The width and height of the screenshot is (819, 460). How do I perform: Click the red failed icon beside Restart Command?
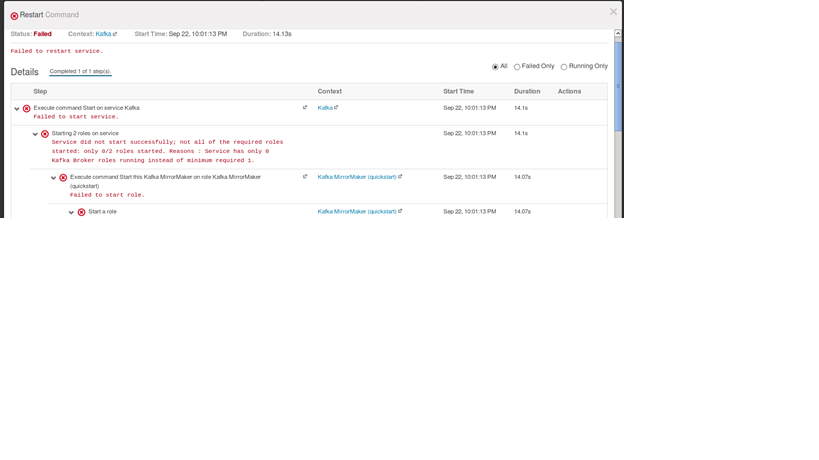tap(14, 16)
